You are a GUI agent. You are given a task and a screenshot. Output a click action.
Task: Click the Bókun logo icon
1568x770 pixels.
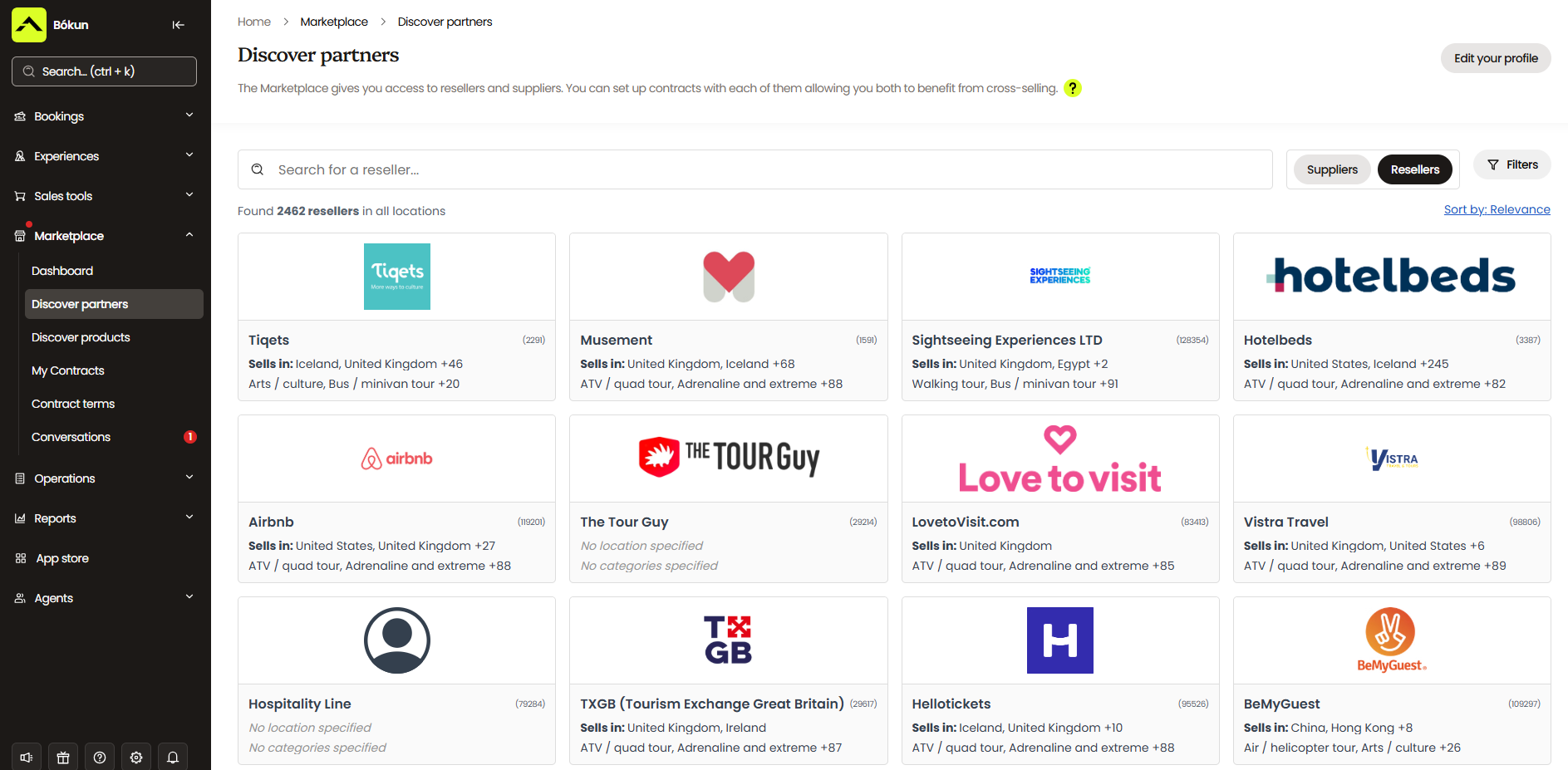[x=29, y=25]
